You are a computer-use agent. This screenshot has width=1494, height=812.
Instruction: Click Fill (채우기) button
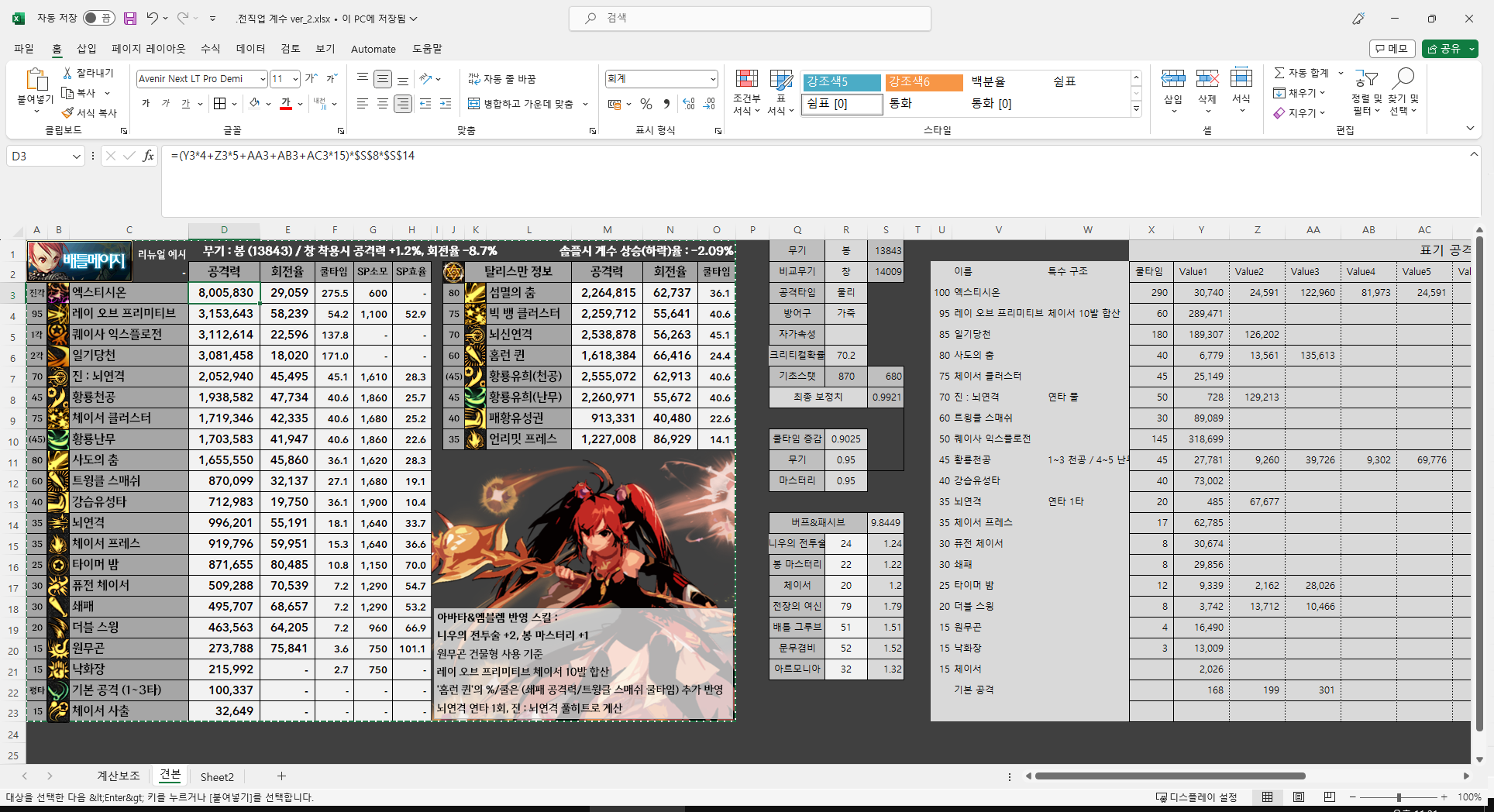click(x=1300, y=93)
